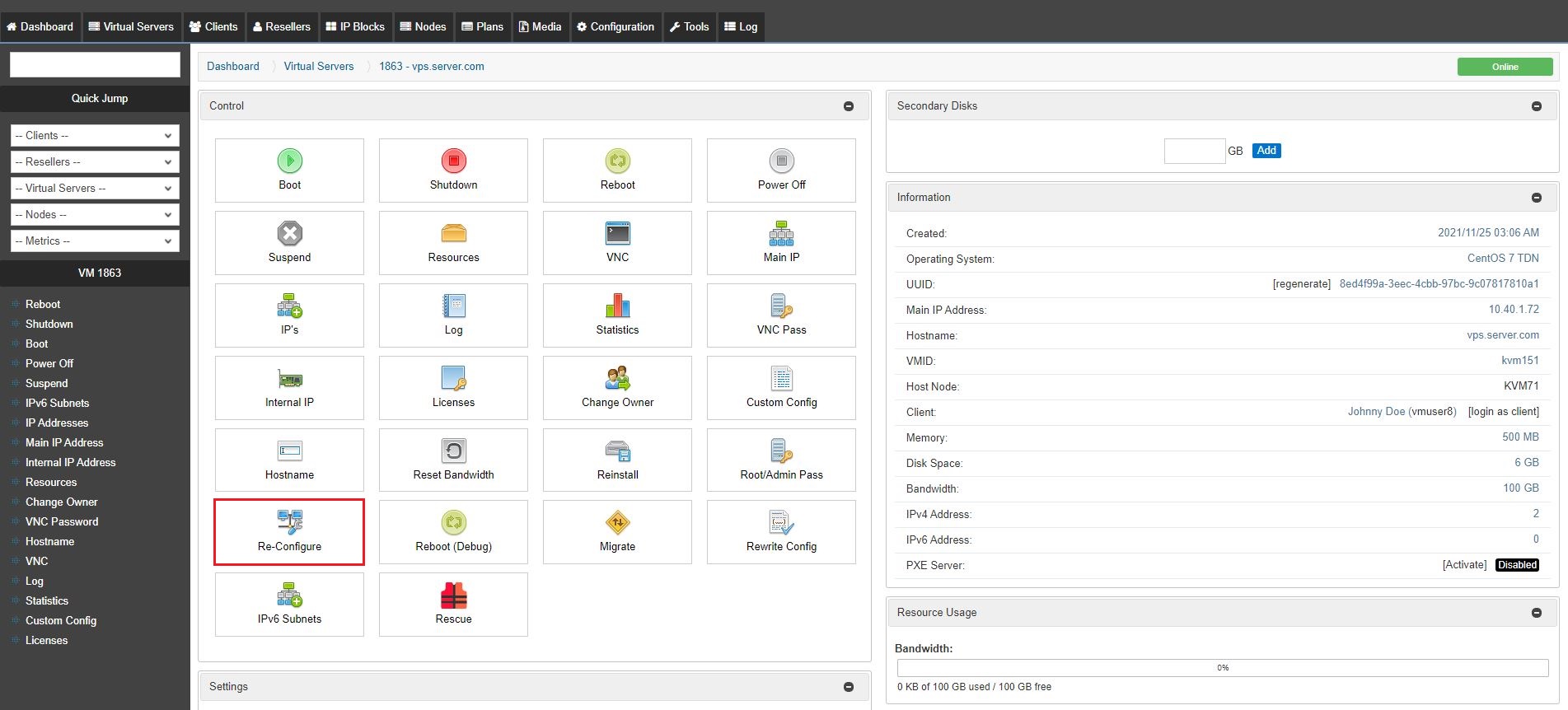Screen dimensions: 1568x710
Task: Click the green Boot icon
Action: (289, 161)
